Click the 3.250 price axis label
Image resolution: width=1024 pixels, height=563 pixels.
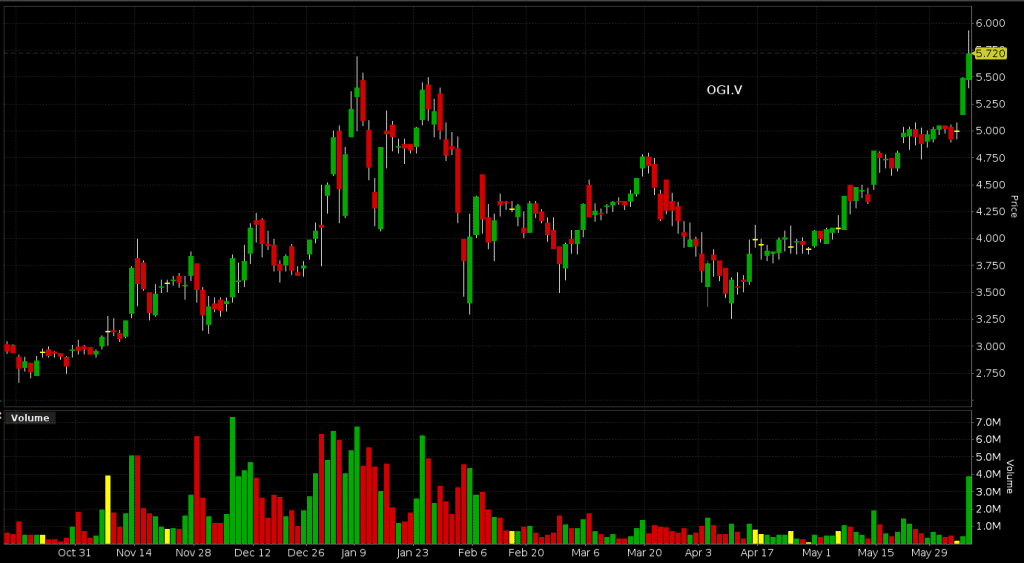[x=991, y=319]
